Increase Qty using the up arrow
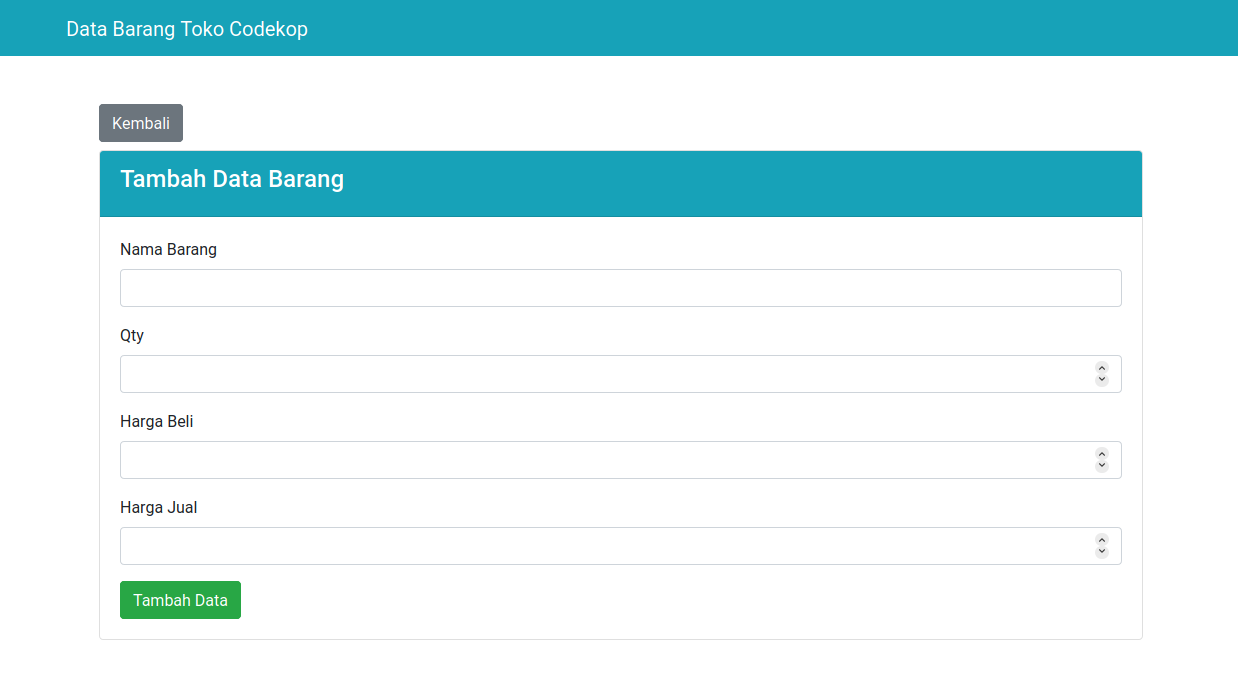The width and height of the screenshot is (1238, 685). (1102, 368)
